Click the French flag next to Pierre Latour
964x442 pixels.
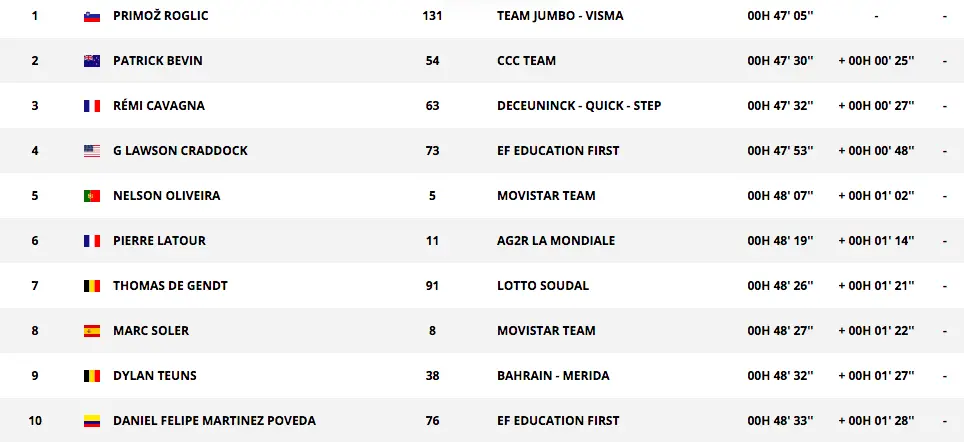click(92, 241)
